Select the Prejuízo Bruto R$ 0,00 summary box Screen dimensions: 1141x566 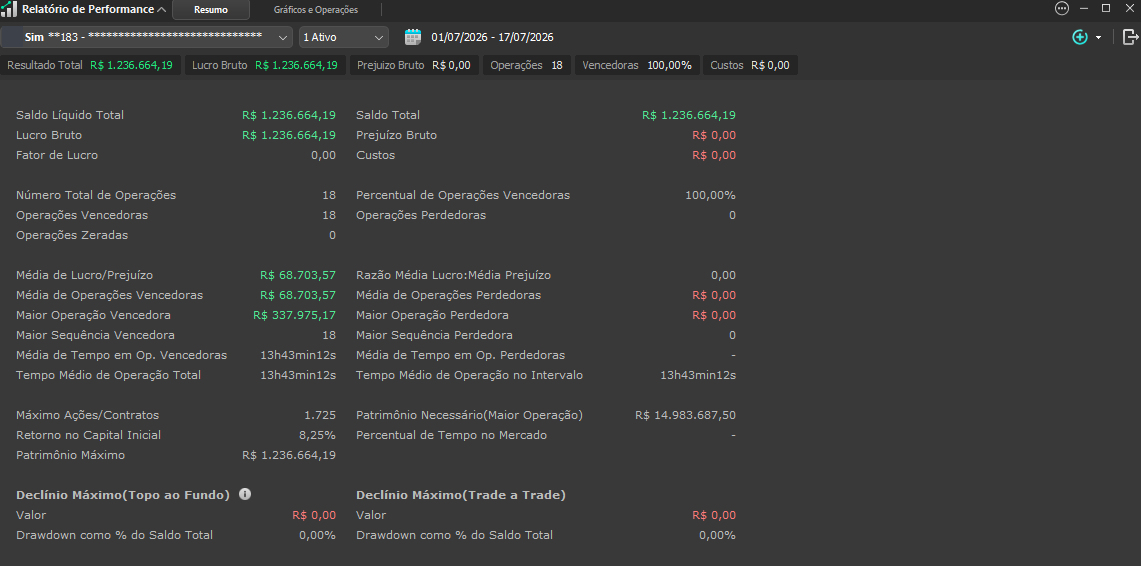point(414,65)
